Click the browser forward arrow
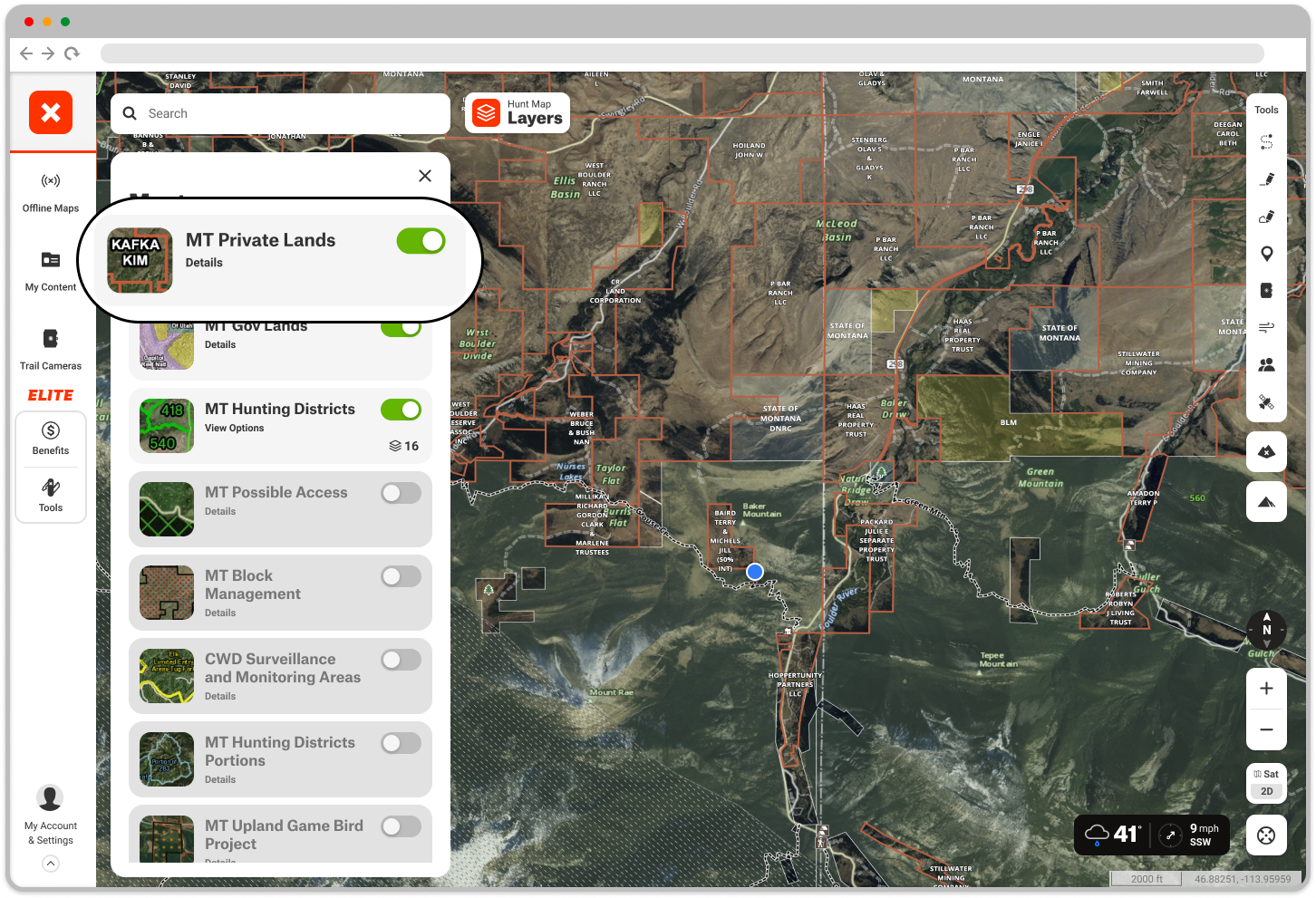Screen dimensions: 1316x898 (x=49, y=53)
